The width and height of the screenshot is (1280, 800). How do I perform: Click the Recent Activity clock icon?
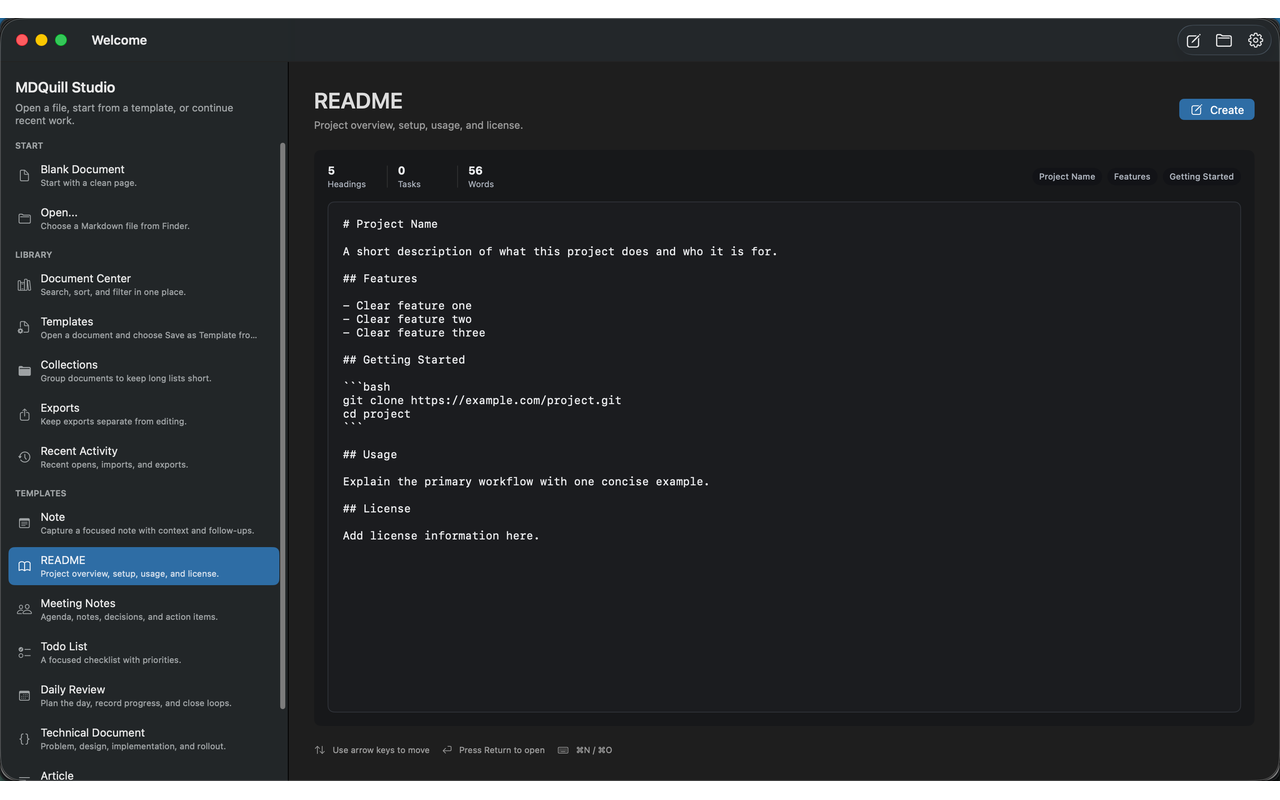coord(25,457)
